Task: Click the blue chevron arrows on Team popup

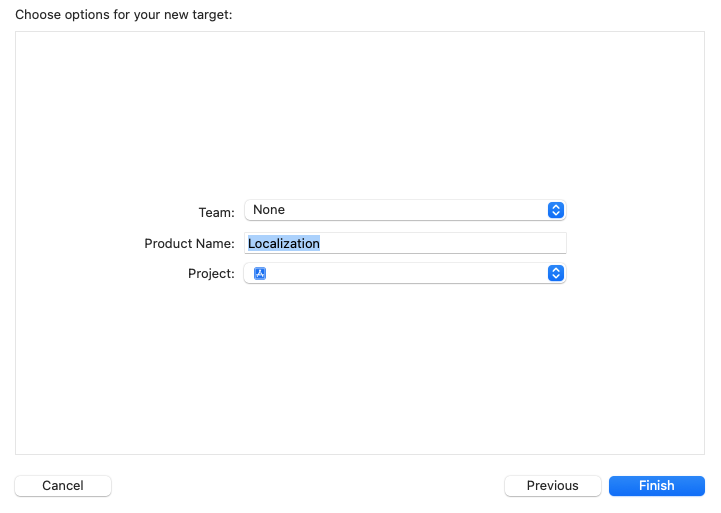Action: 557,210
